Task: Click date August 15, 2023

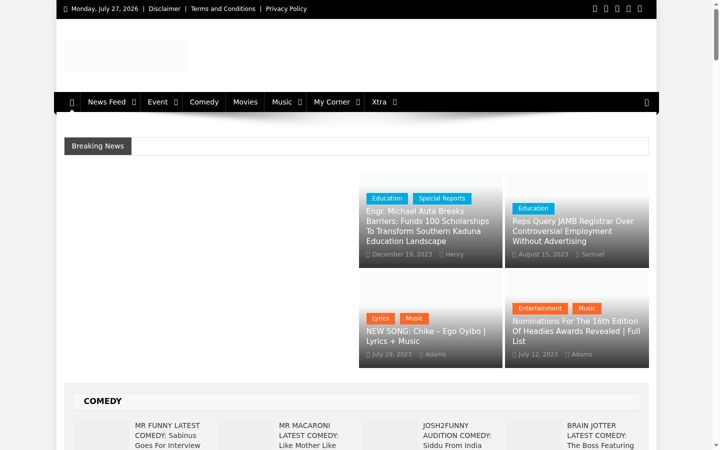Action: pos(543,254)
